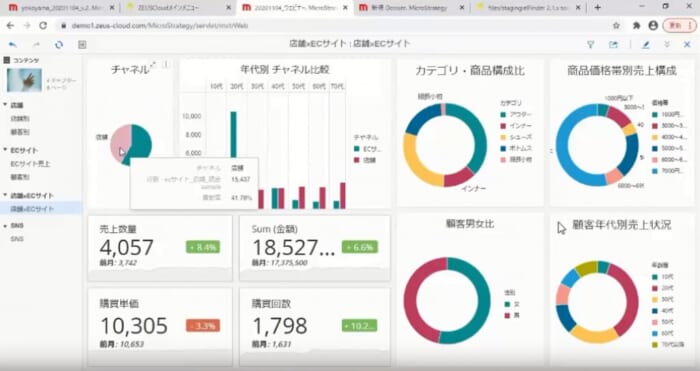Open the ECサイト売上 page
This screenshot has width=700, height=371.
tap(30, 164)
